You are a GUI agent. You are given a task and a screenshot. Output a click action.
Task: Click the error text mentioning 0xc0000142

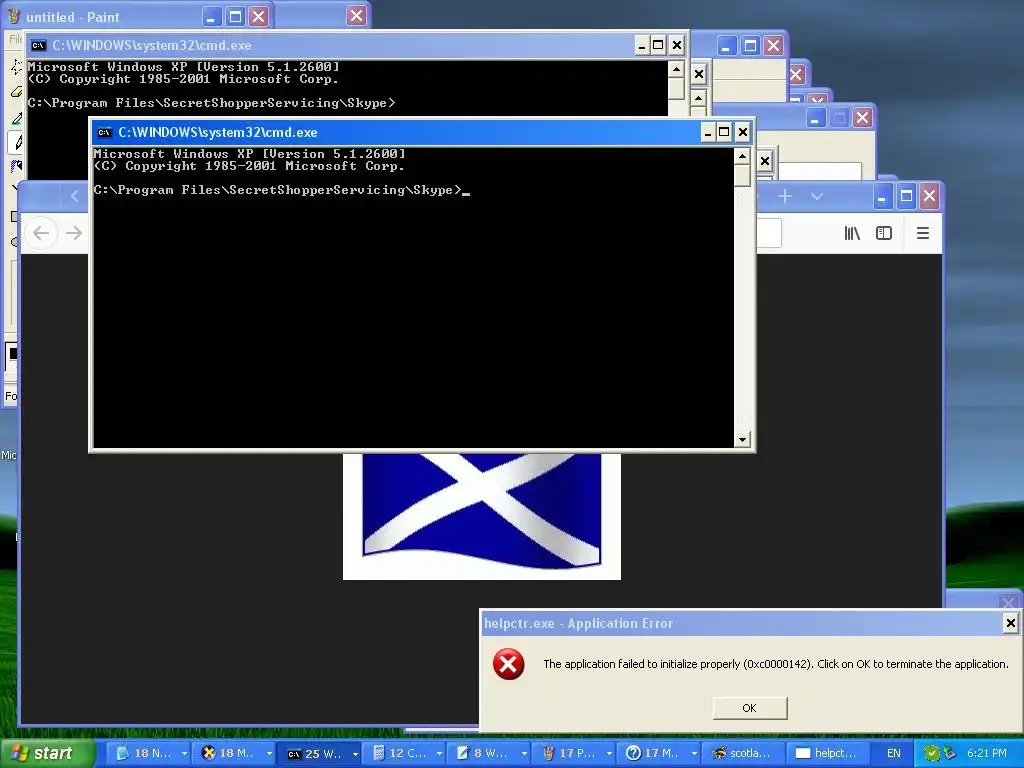pos(776,664)
